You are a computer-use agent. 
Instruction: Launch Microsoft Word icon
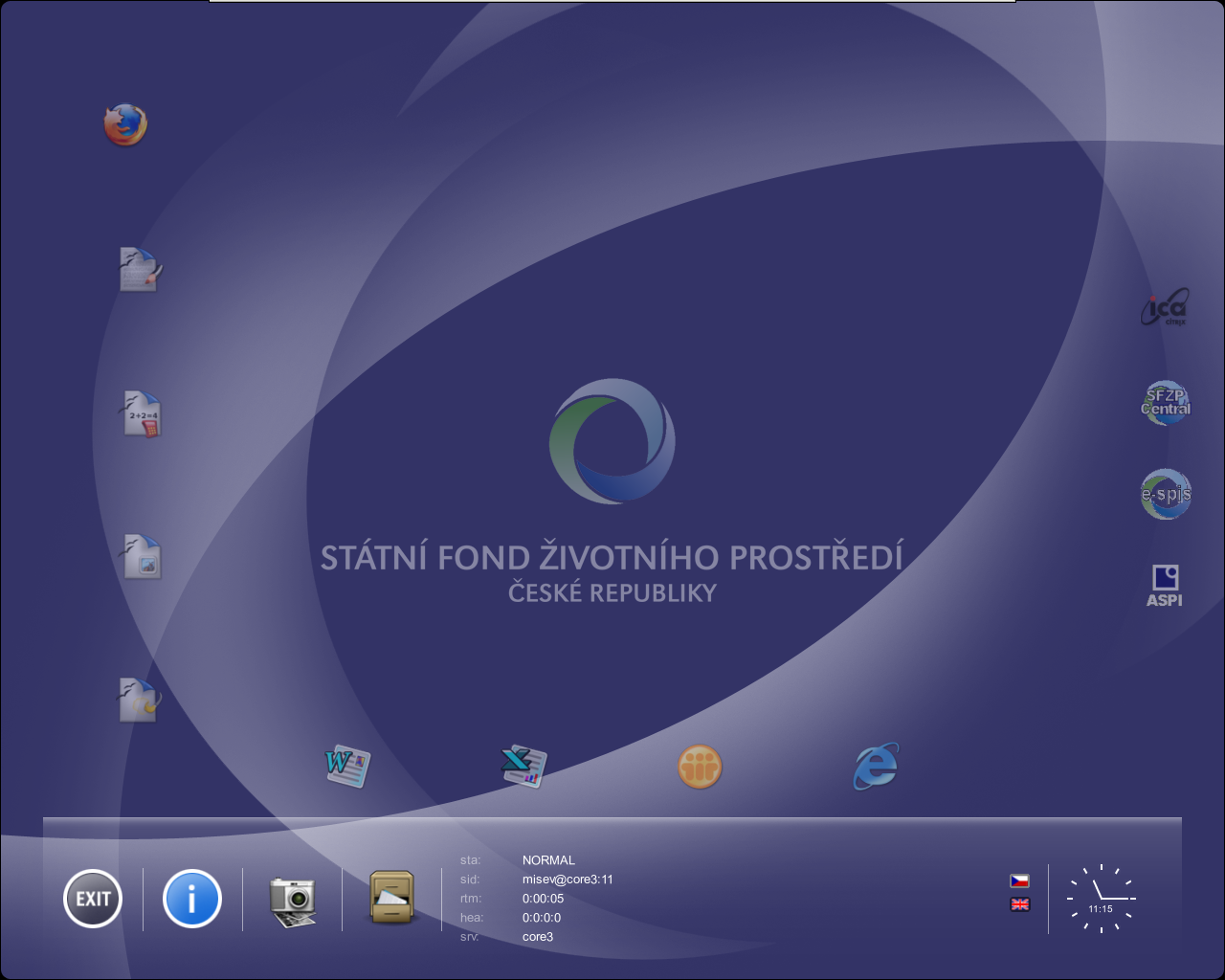coord(347,766)
